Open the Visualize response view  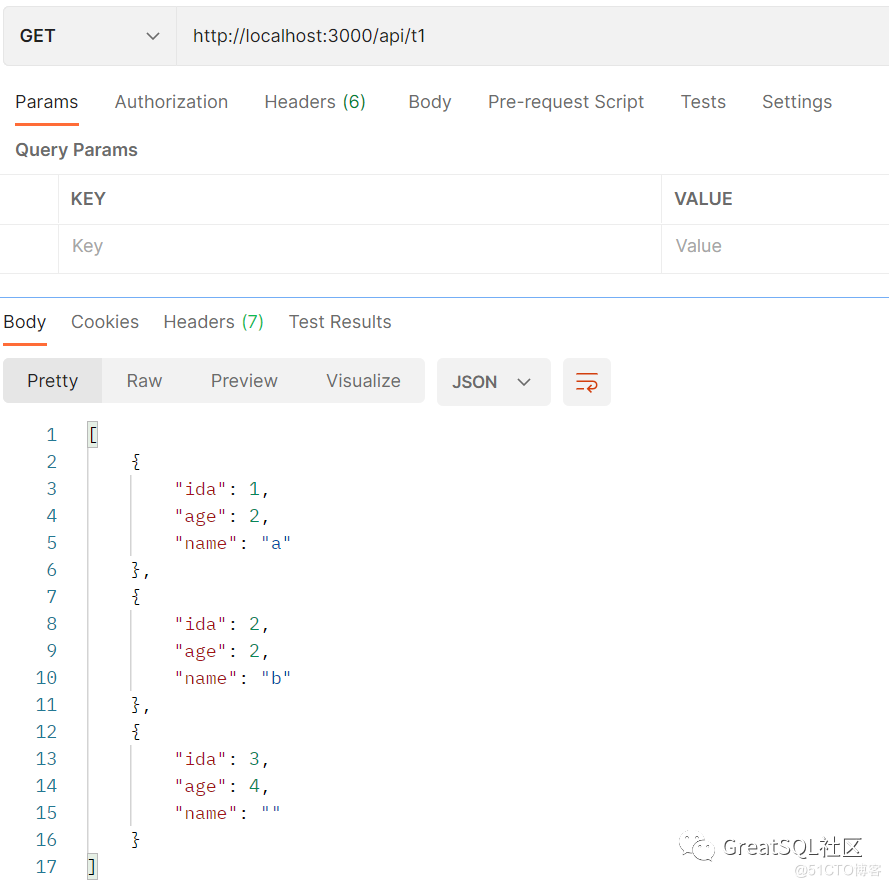click(363, 381)
